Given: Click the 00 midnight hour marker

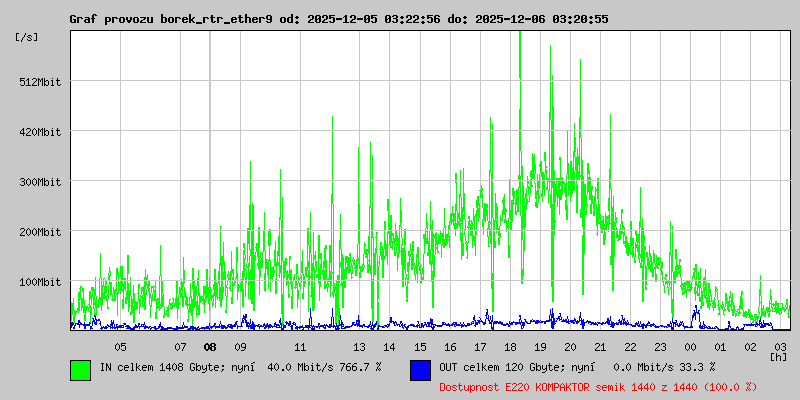Looking at the screenshot, I should point(690,347).
